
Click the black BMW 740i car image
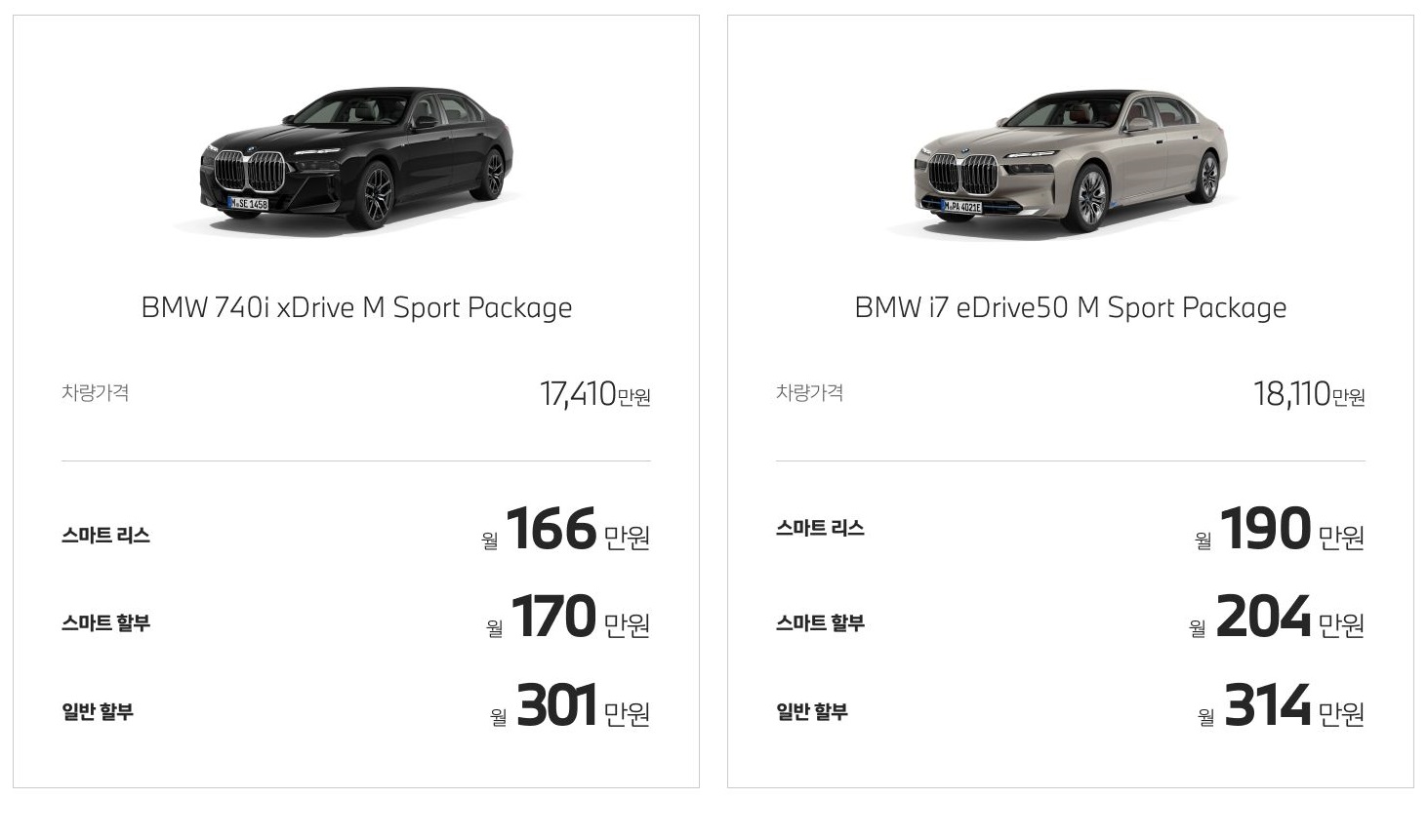click(x=356, y=159)
